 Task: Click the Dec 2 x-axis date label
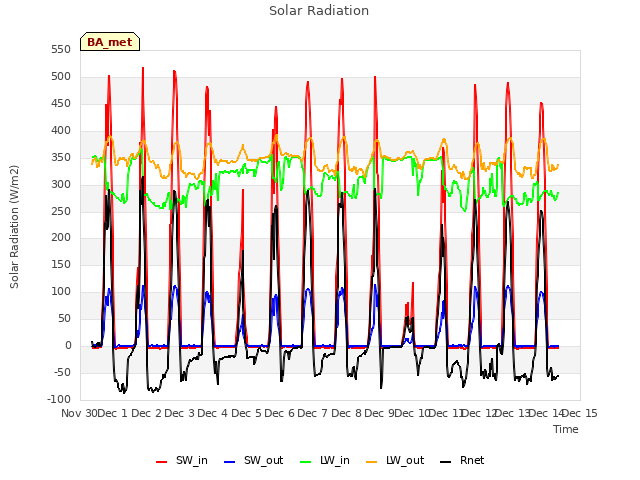[147, 413]
